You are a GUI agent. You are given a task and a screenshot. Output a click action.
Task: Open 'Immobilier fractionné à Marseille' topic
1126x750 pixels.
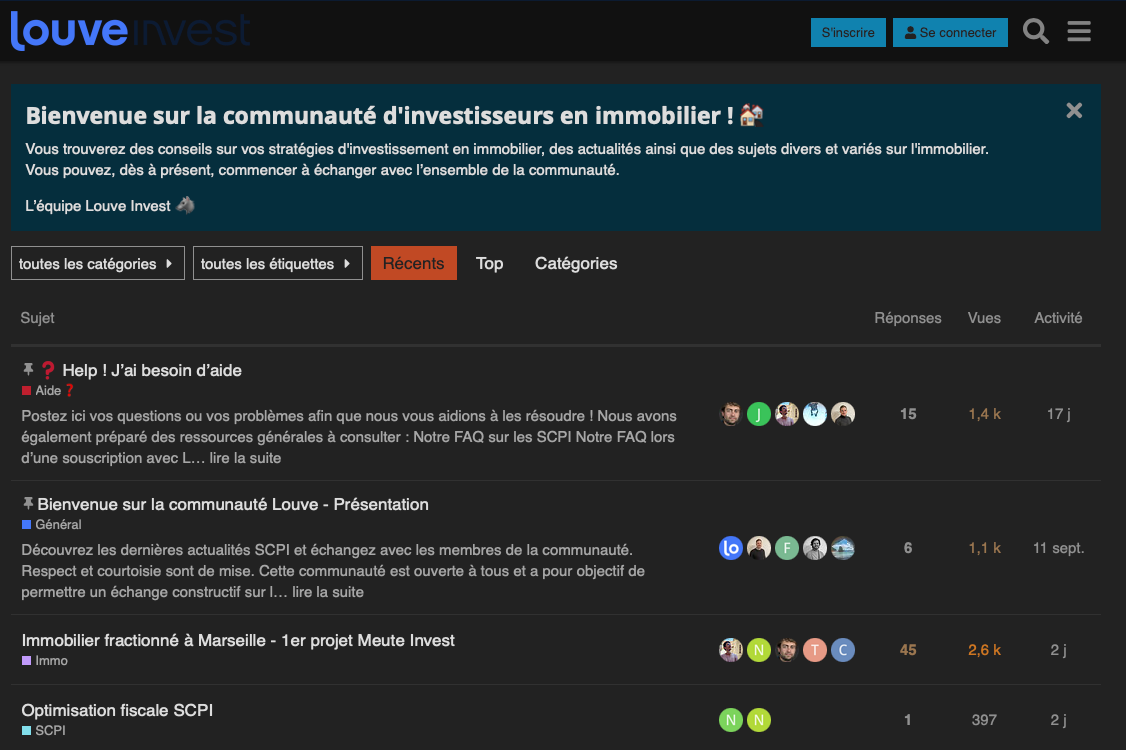pos(238,640)
